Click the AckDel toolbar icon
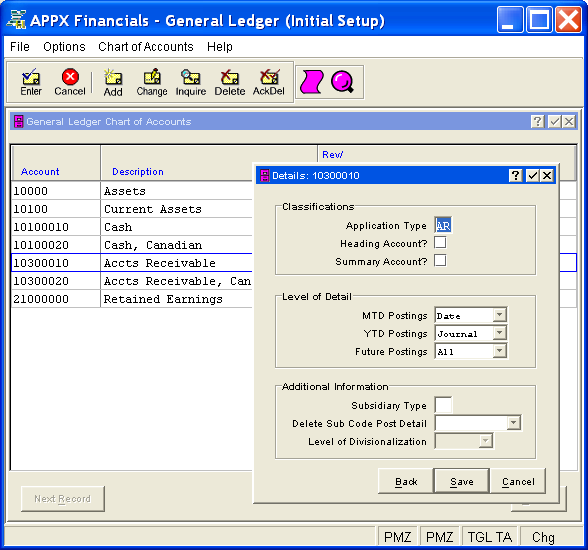Viewport: 588px width, 550px height. pyautogui.click(x=268, y=82)
